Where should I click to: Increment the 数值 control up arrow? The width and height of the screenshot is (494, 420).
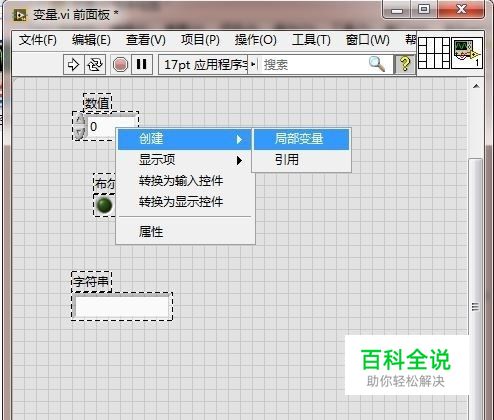pos(79,120)
